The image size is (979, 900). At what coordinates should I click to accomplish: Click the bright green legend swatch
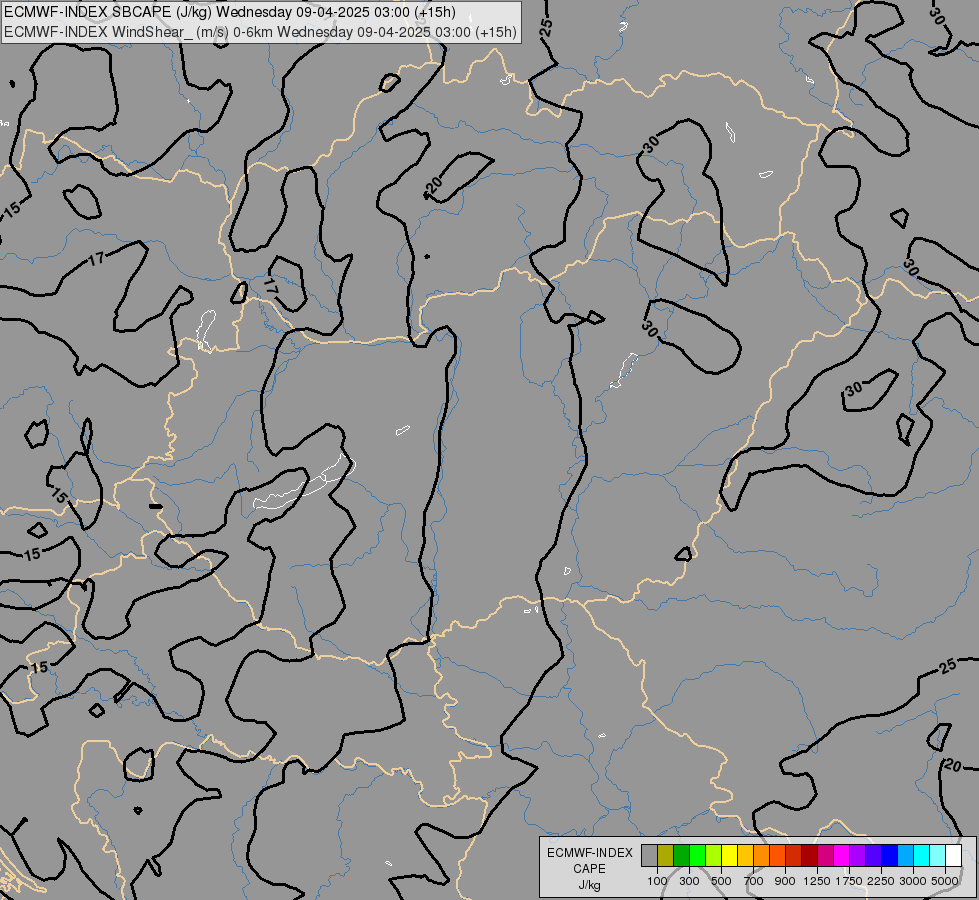(x=697, y=855)
